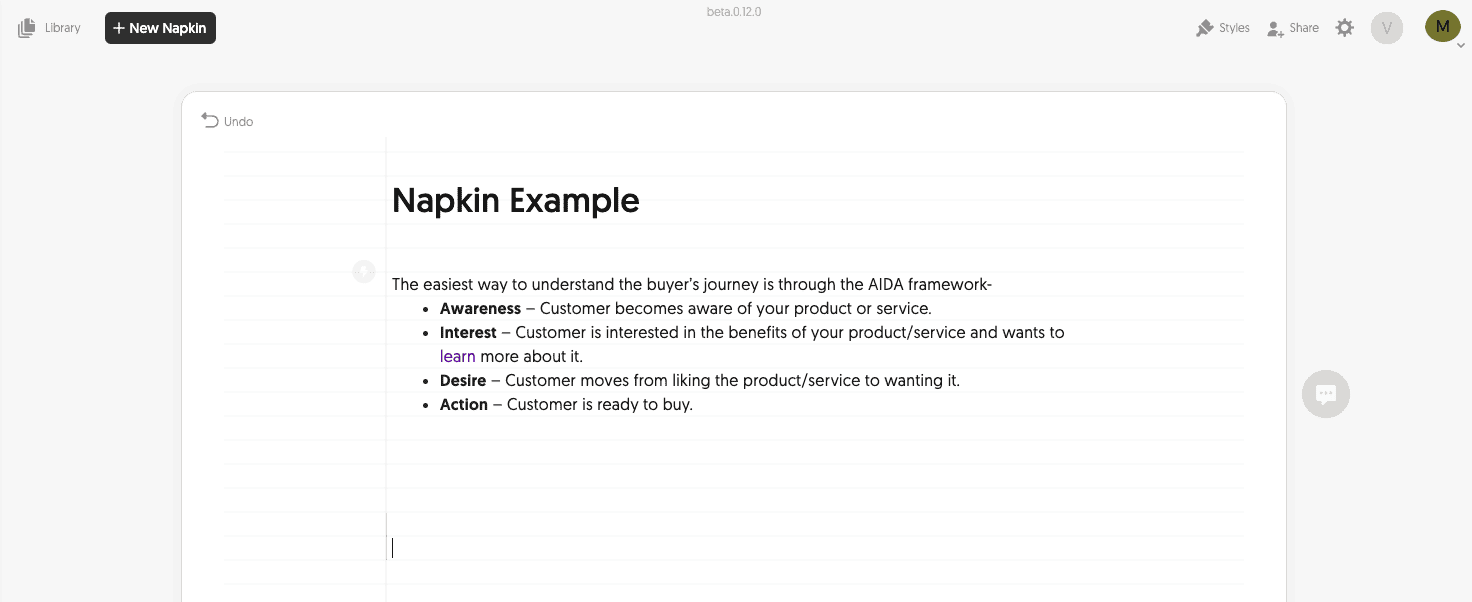Open the settings gear
Screen dimensions: 1472x602
click(1345, 28)
